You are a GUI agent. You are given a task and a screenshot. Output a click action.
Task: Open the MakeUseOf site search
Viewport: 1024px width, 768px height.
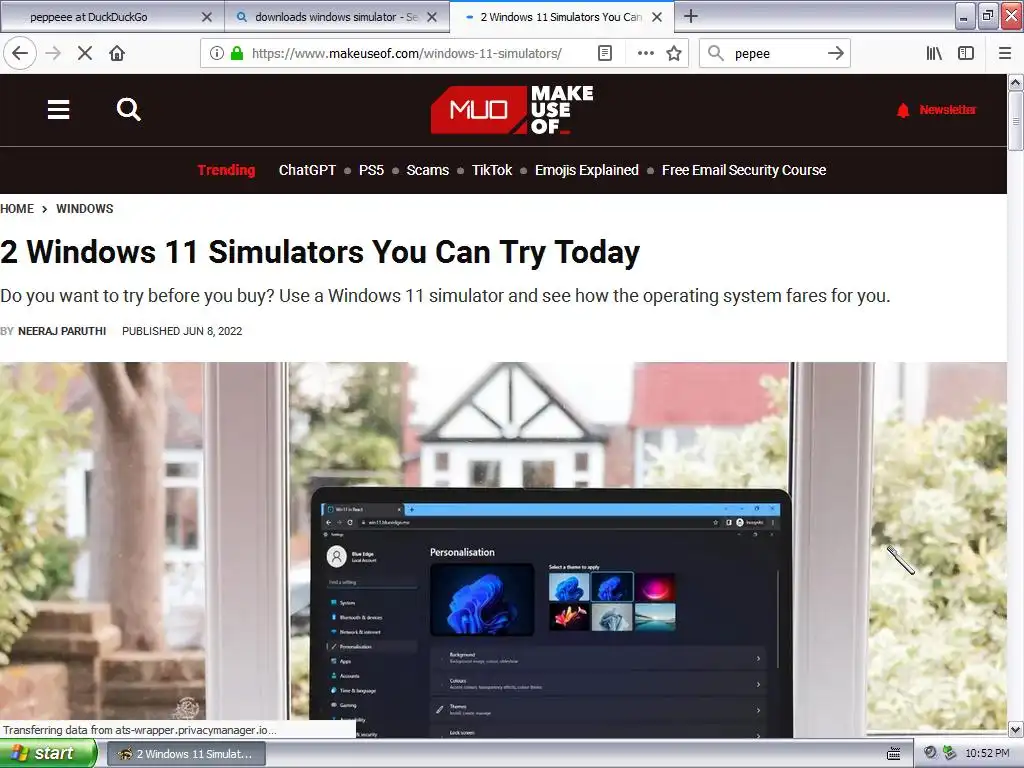[x=129, y=109]
